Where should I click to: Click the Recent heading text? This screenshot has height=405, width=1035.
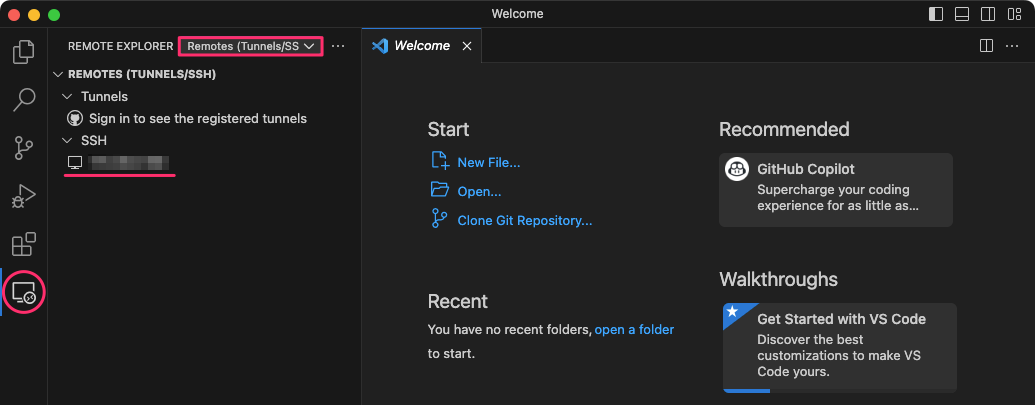(457, 301)
